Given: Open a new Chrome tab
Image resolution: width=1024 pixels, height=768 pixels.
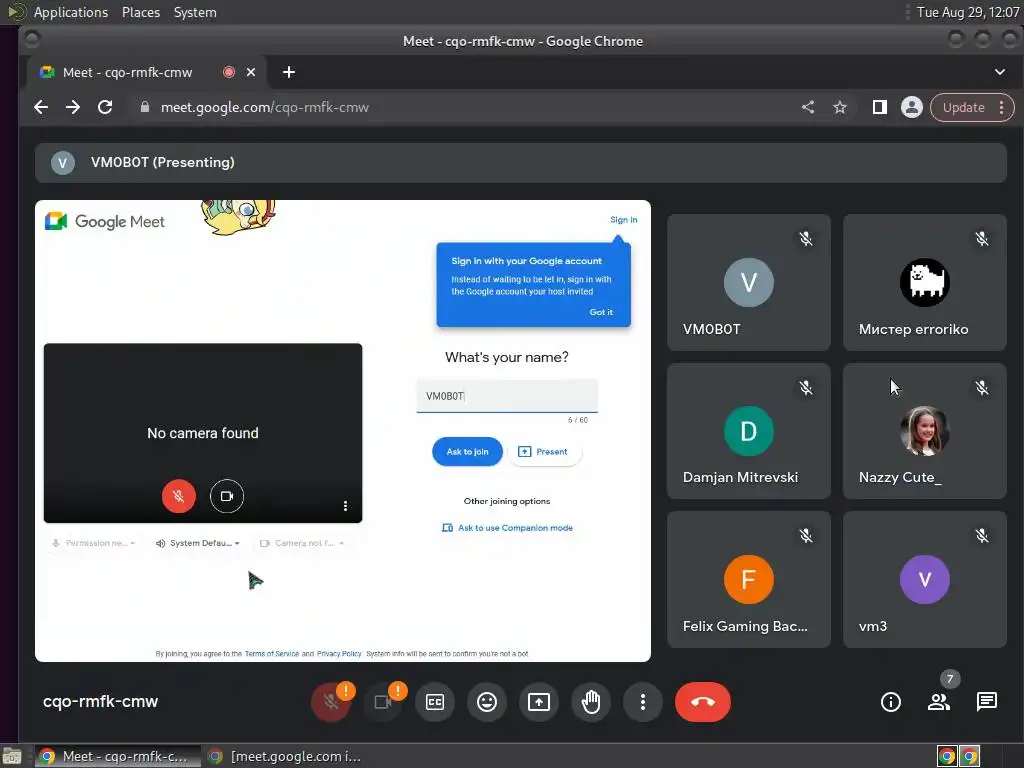Looking at the screenshot, I should pyautogui.click(x=289, y=72).
